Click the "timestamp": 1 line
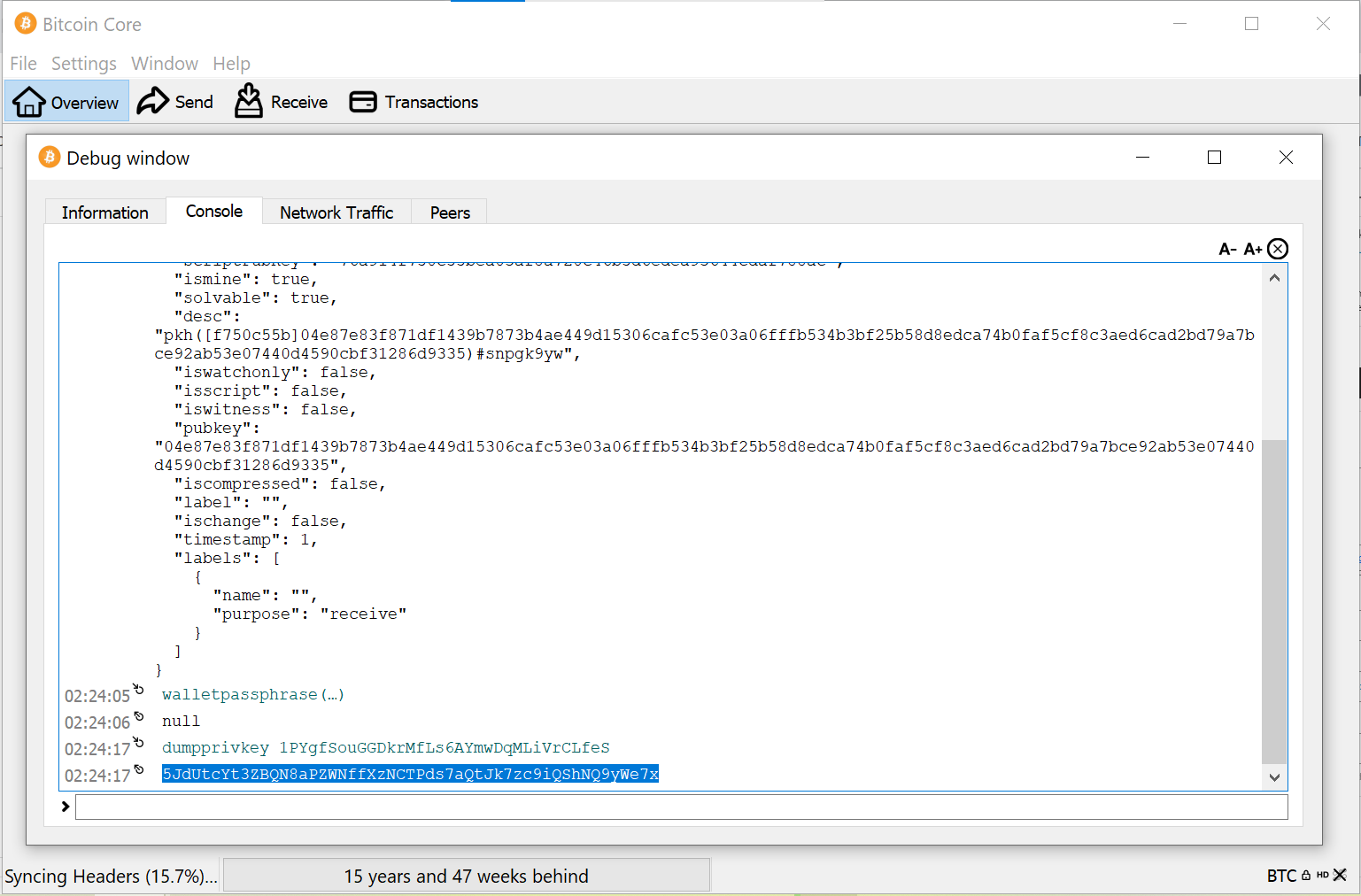1361x896 pixels. (x=245, y=540)
